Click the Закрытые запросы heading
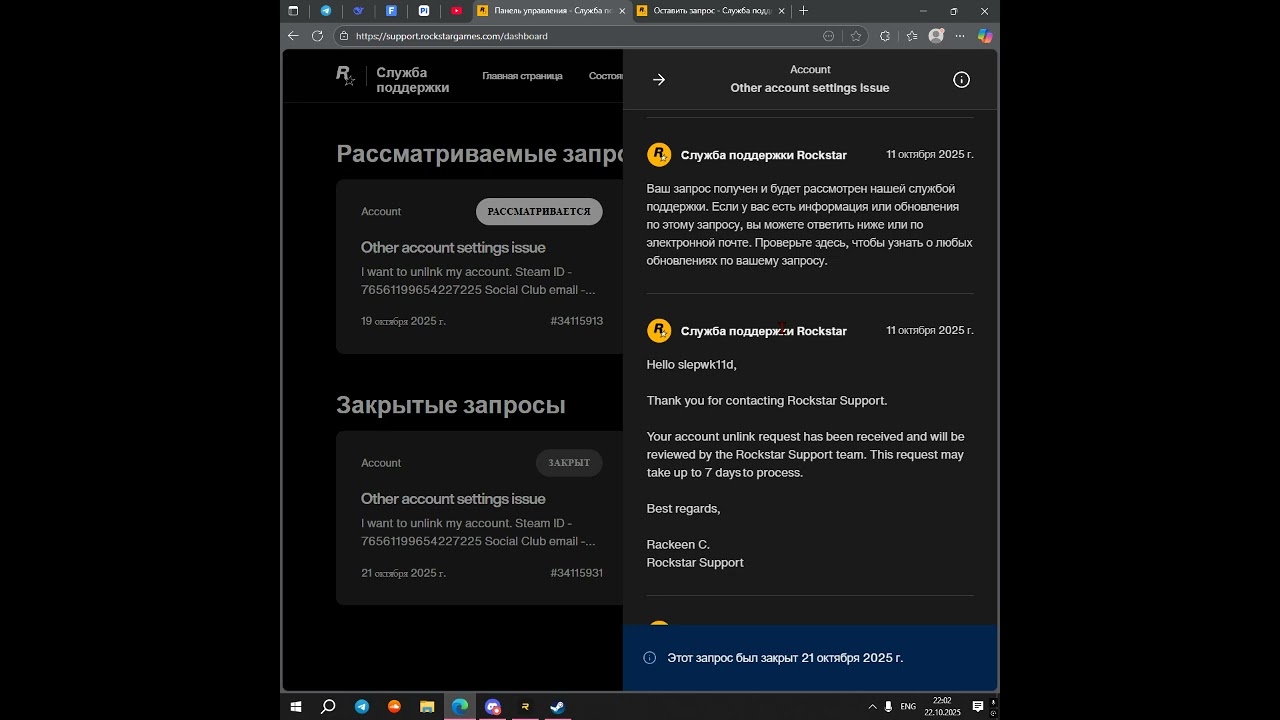This screenshot has height=720, width=1280. tap(451, 405)
